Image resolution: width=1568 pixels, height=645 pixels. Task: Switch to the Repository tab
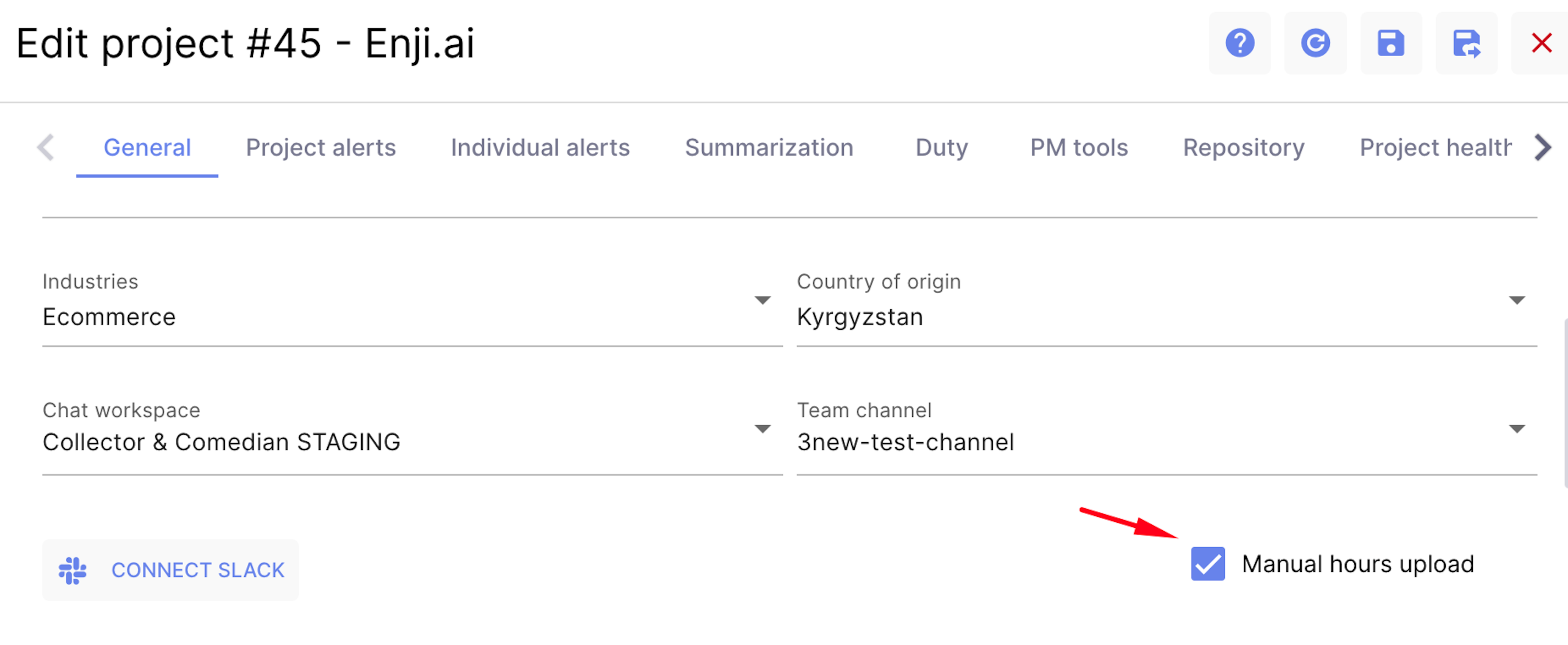tap(1244, 148)
